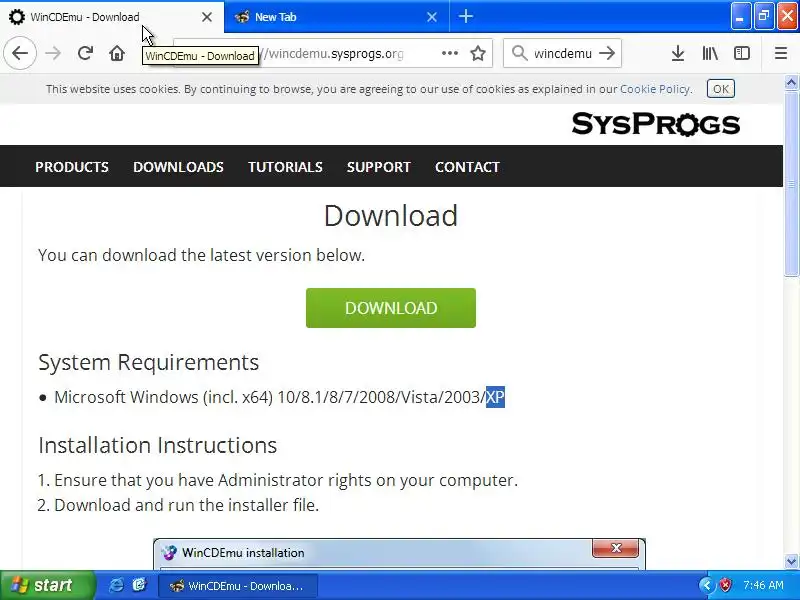Open the SUPPORT page
Screen dimensions: 800x600
pos(379,167)
